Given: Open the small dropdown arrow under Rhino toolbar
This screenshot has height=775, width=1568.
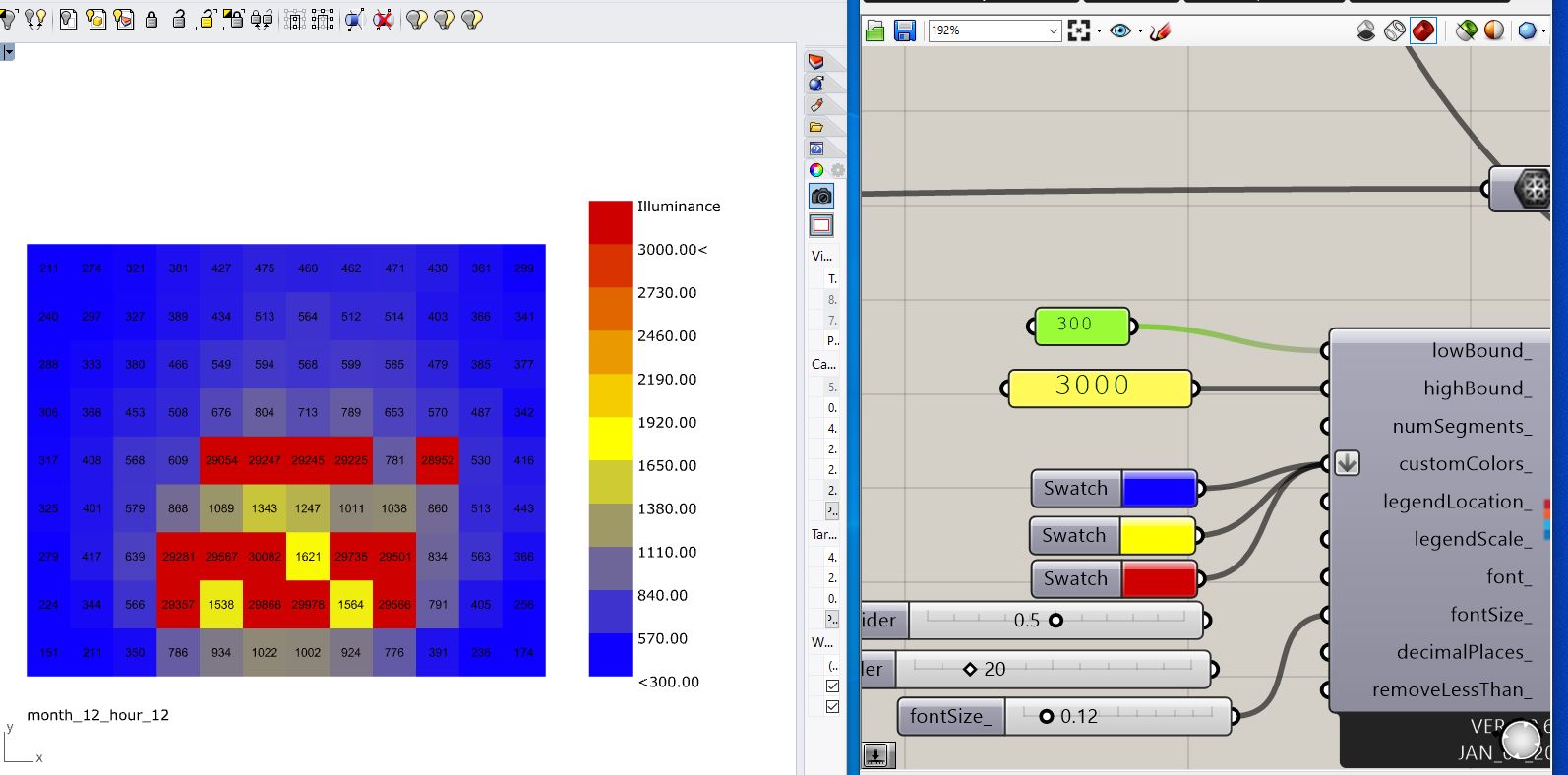Looking at the screenshot, I should click(x=8, y=52).
